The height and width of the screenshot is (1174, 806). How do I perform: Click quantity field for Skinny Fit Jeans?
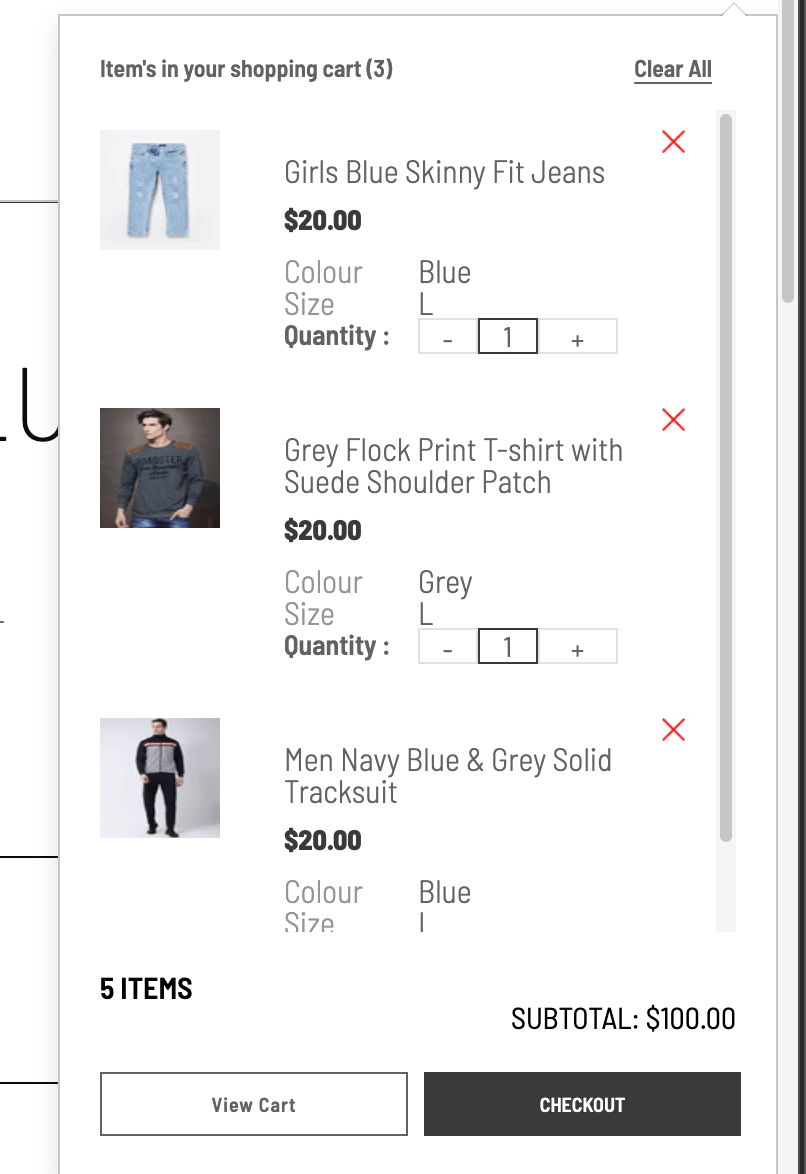(508, 338)
